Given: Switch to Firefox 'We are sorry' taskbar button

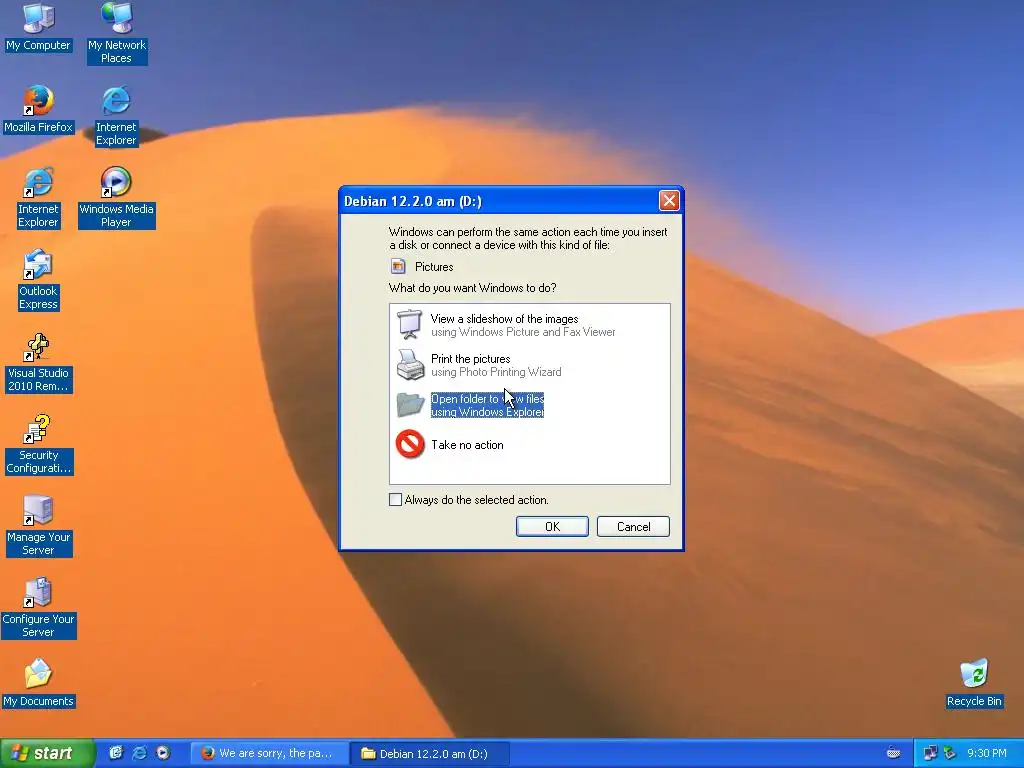Looking at the screenshot, I should coord(268,753).
